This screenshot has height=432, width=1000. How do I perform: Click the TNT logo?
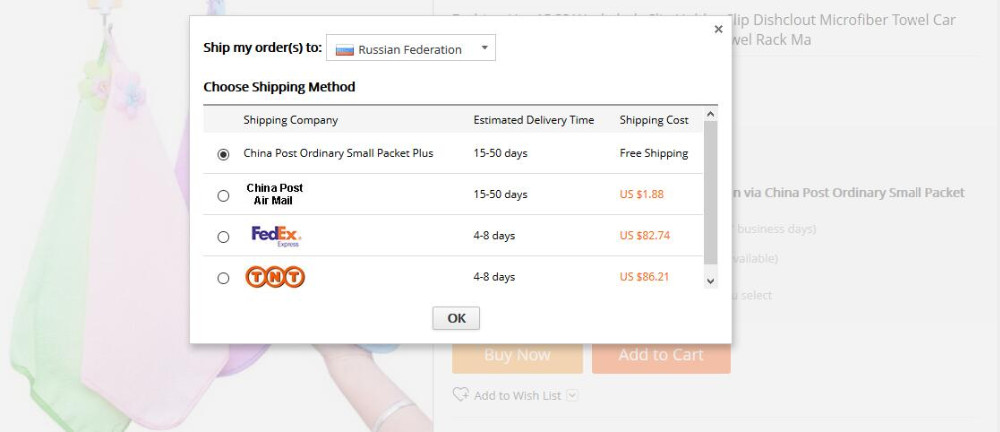coord(275,277)
